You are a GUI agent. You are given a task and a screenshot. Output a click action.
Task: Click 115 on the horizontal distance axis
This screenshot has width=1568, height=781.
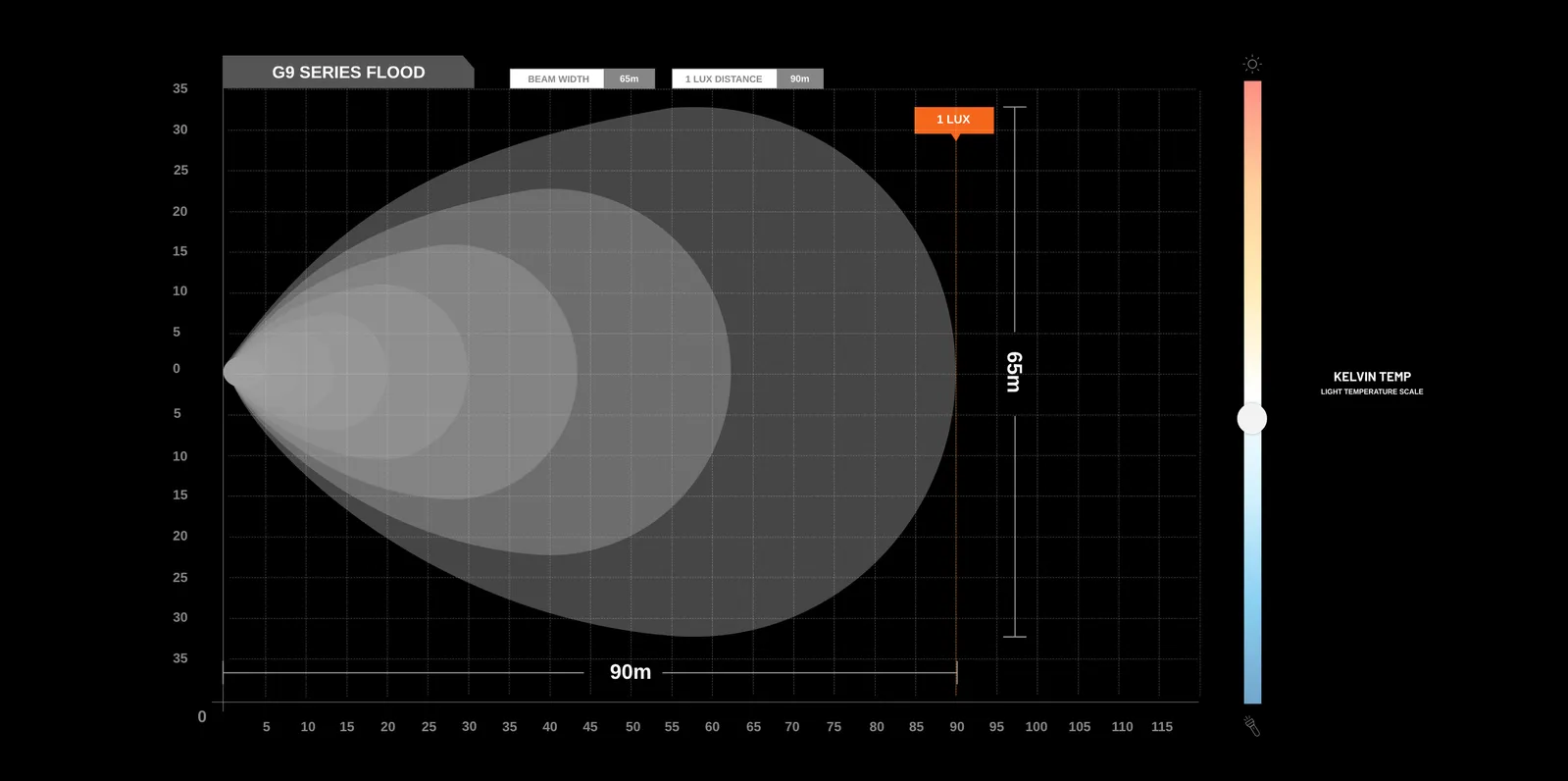1161,727
